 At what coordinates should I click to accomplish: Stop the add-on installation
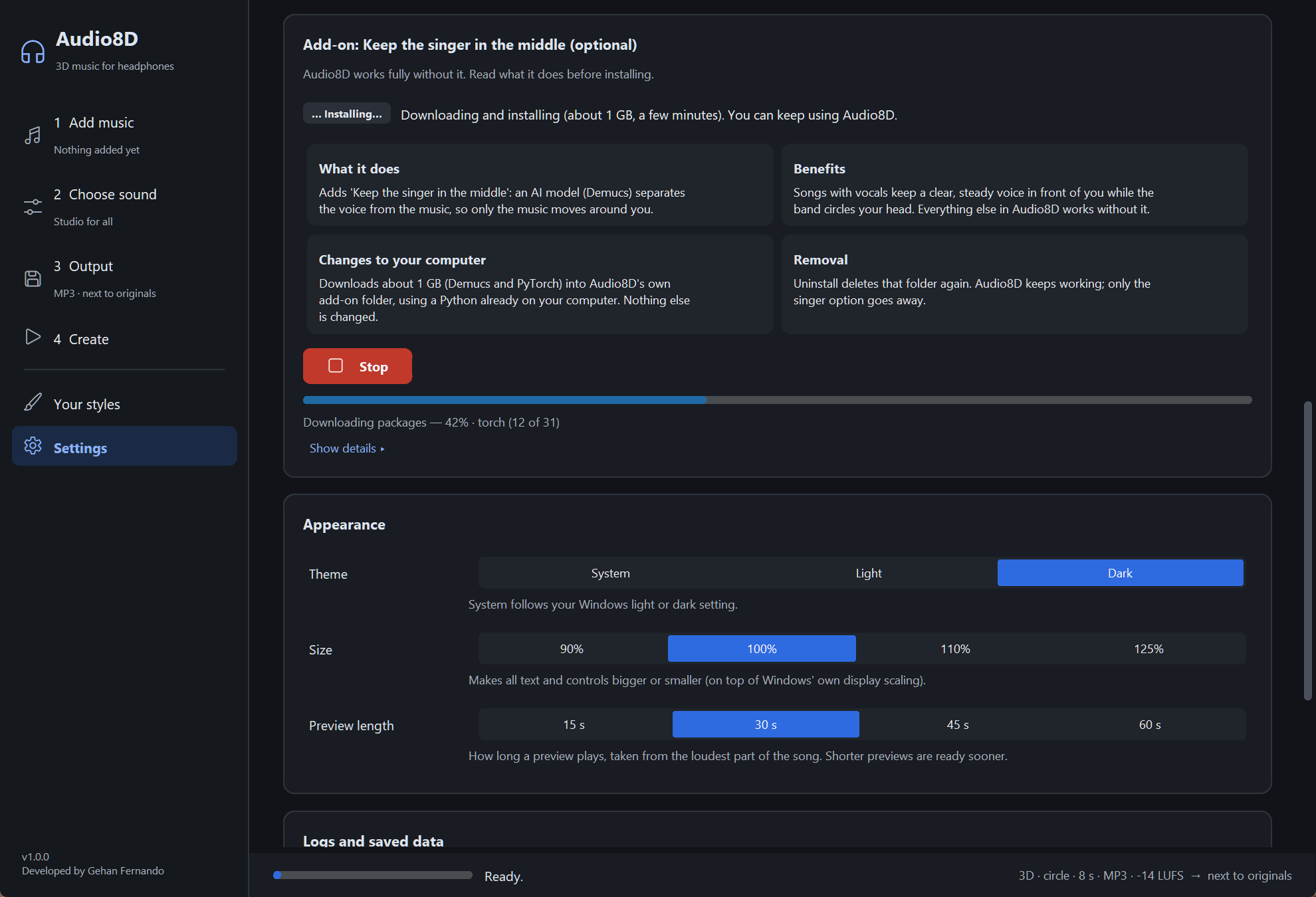(x=358, y=366)
